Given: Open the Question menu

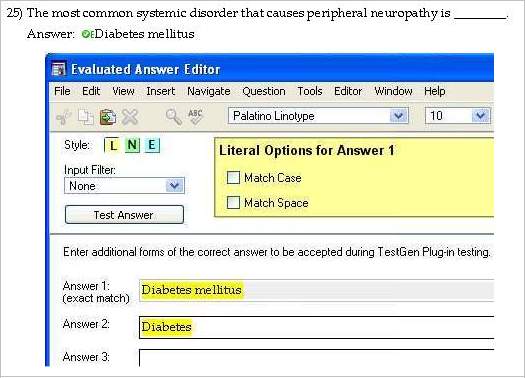Looking at the screenshot, I should [x=264, y=91].
